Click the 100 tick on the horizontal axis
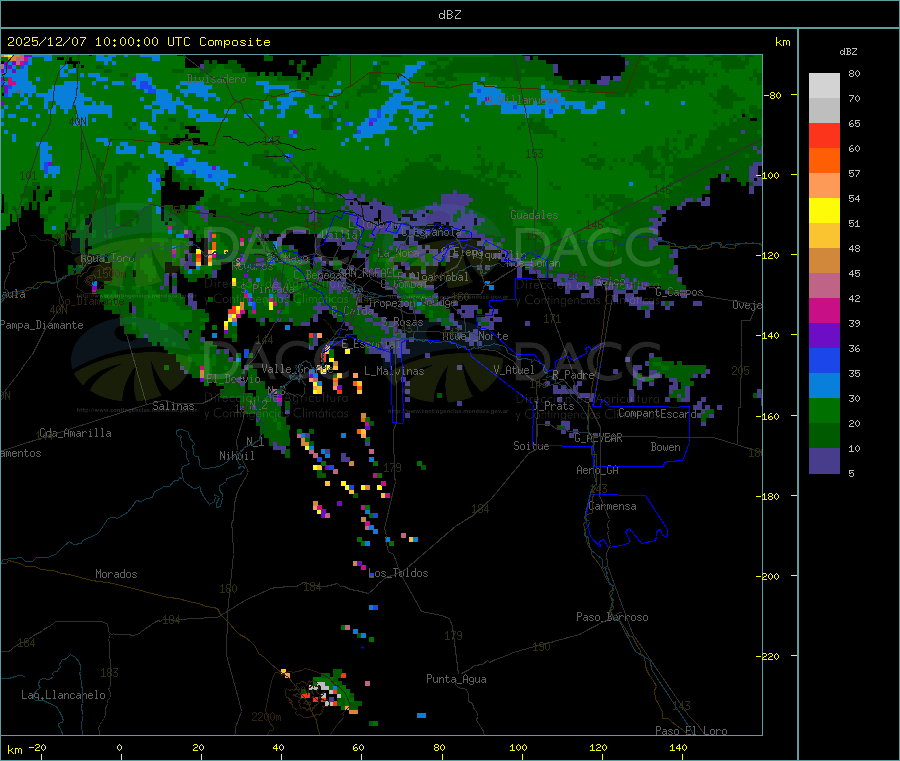This screenshot has width=900, height=761. pos(518,747)
